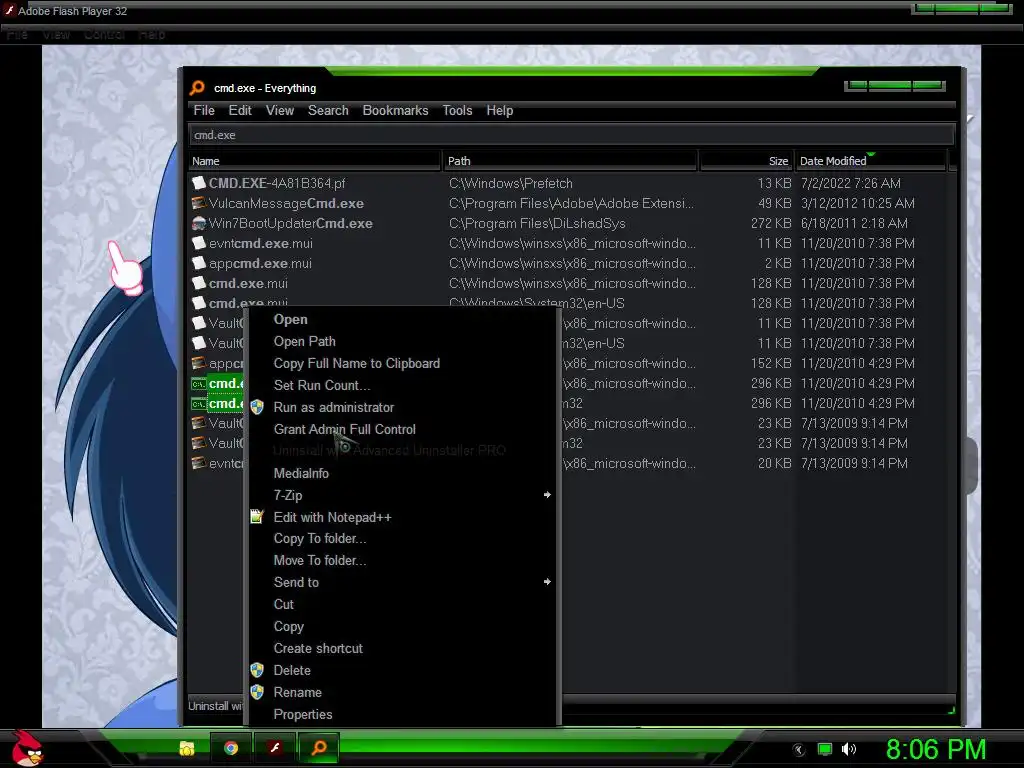Open the Help menu in Everything

click(x=500, y=110)
